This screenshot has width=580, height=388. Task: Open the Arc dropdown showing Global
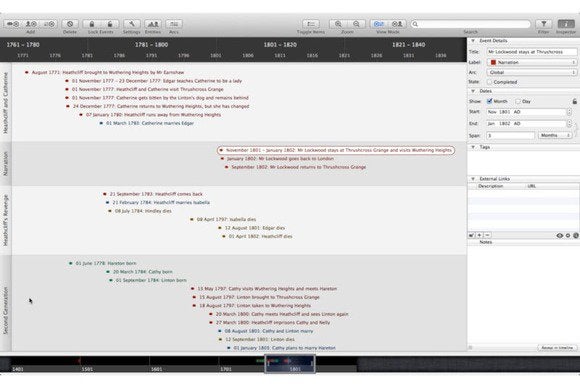point(532,72)
